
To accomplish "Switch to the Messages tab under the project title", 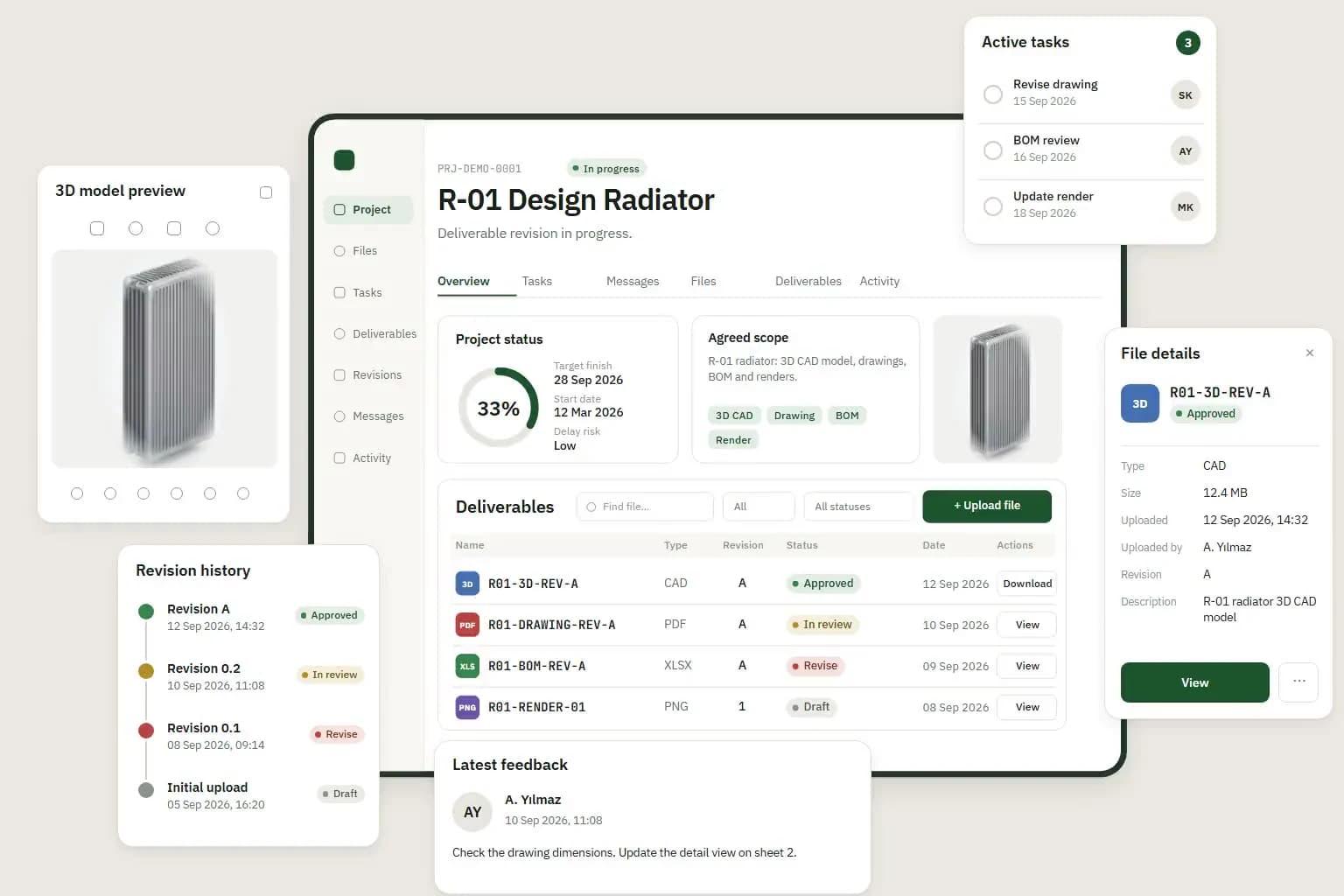I will pyautogui.click(x=633, y=281).
